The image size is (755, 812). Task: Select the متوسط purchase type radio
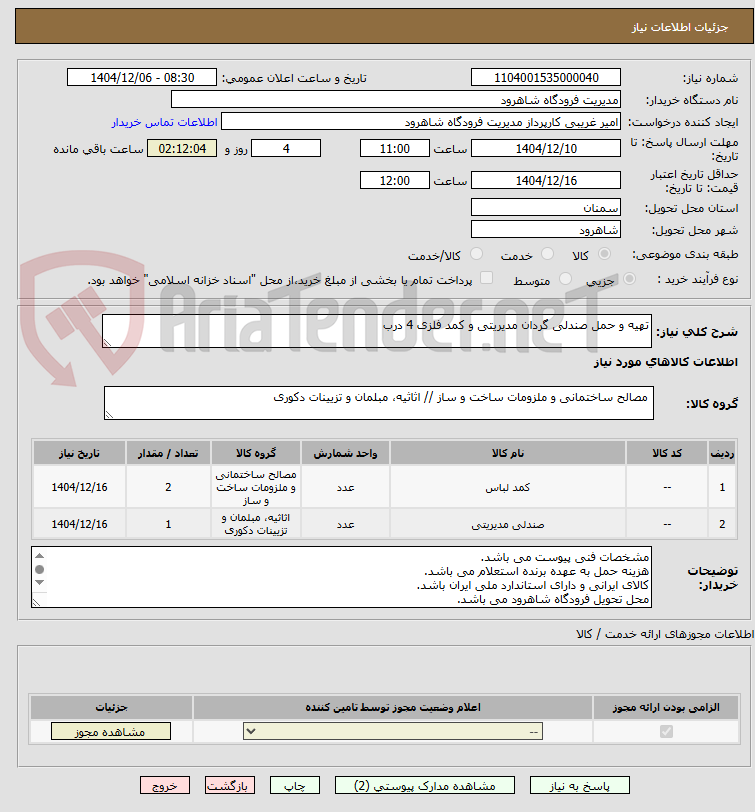(x=565, y=279)
